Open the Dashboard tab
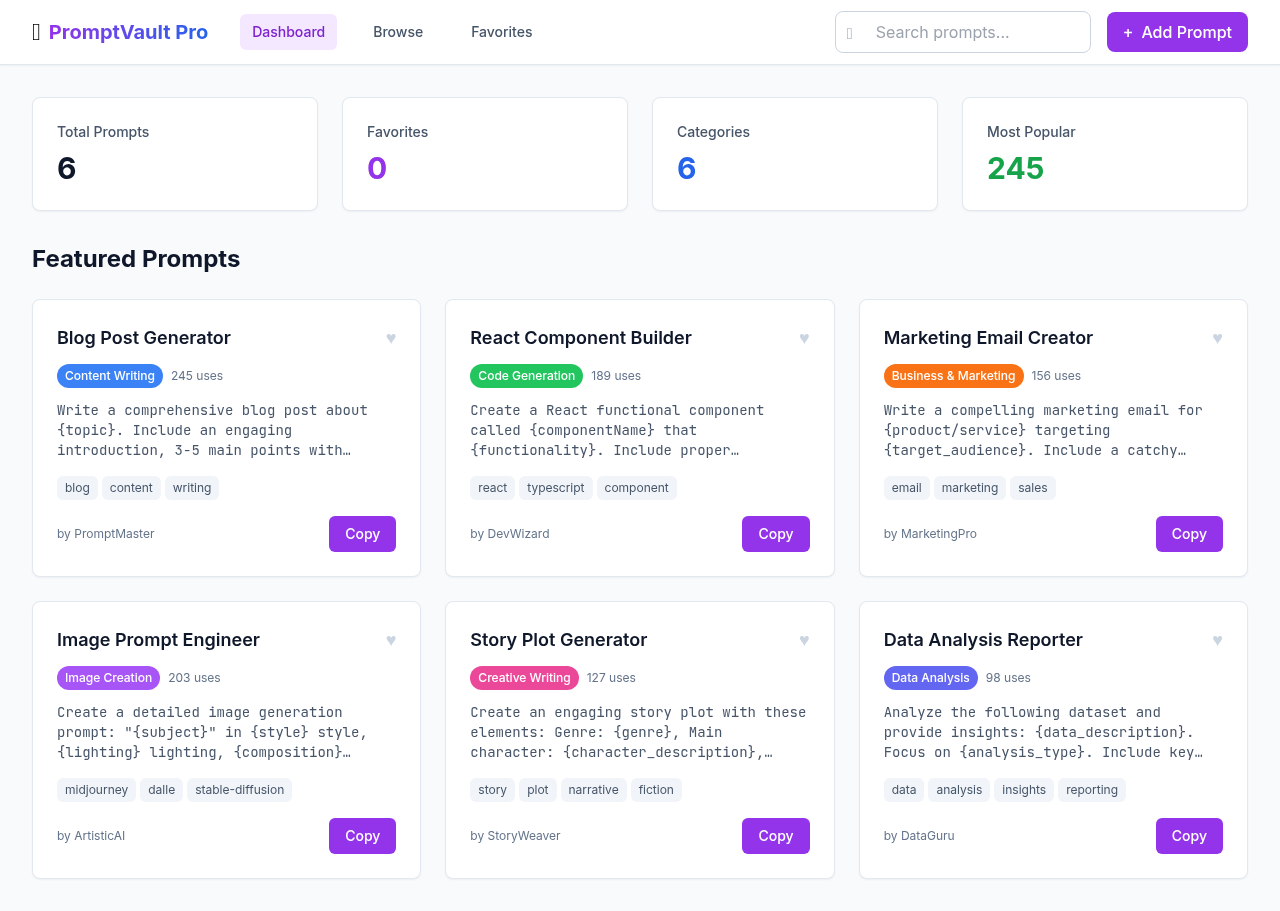 pos(288,32)
